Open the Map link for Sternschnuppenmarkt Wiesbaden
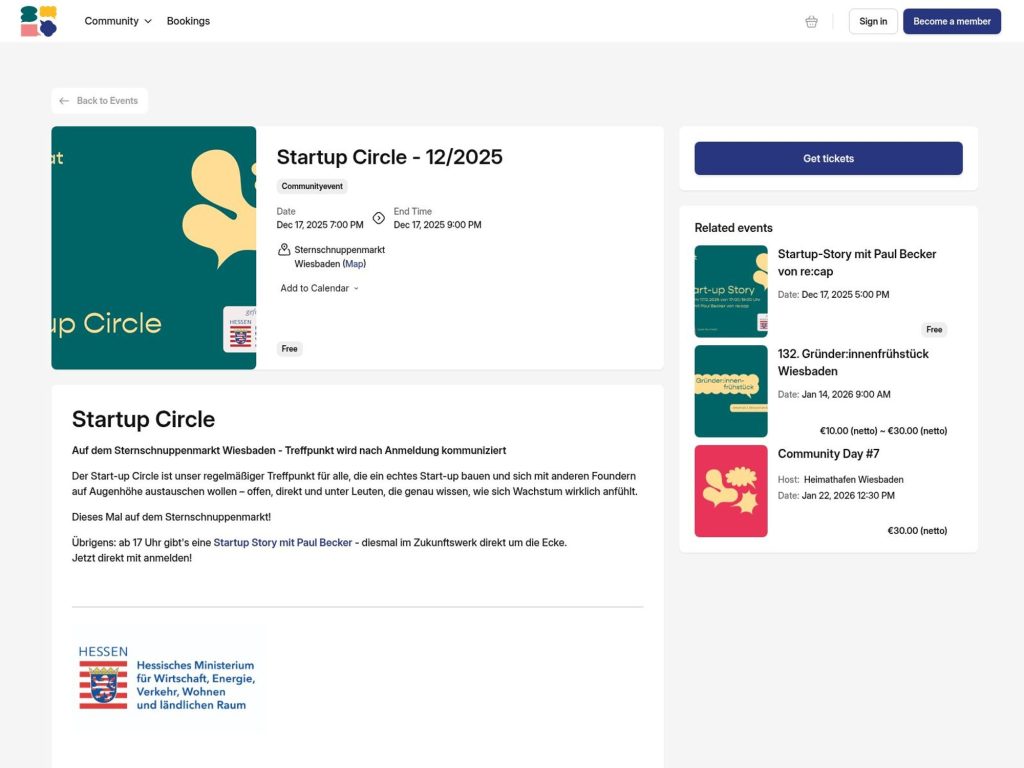The height and width of the screenshot is (768, 1024). point(354,263)
